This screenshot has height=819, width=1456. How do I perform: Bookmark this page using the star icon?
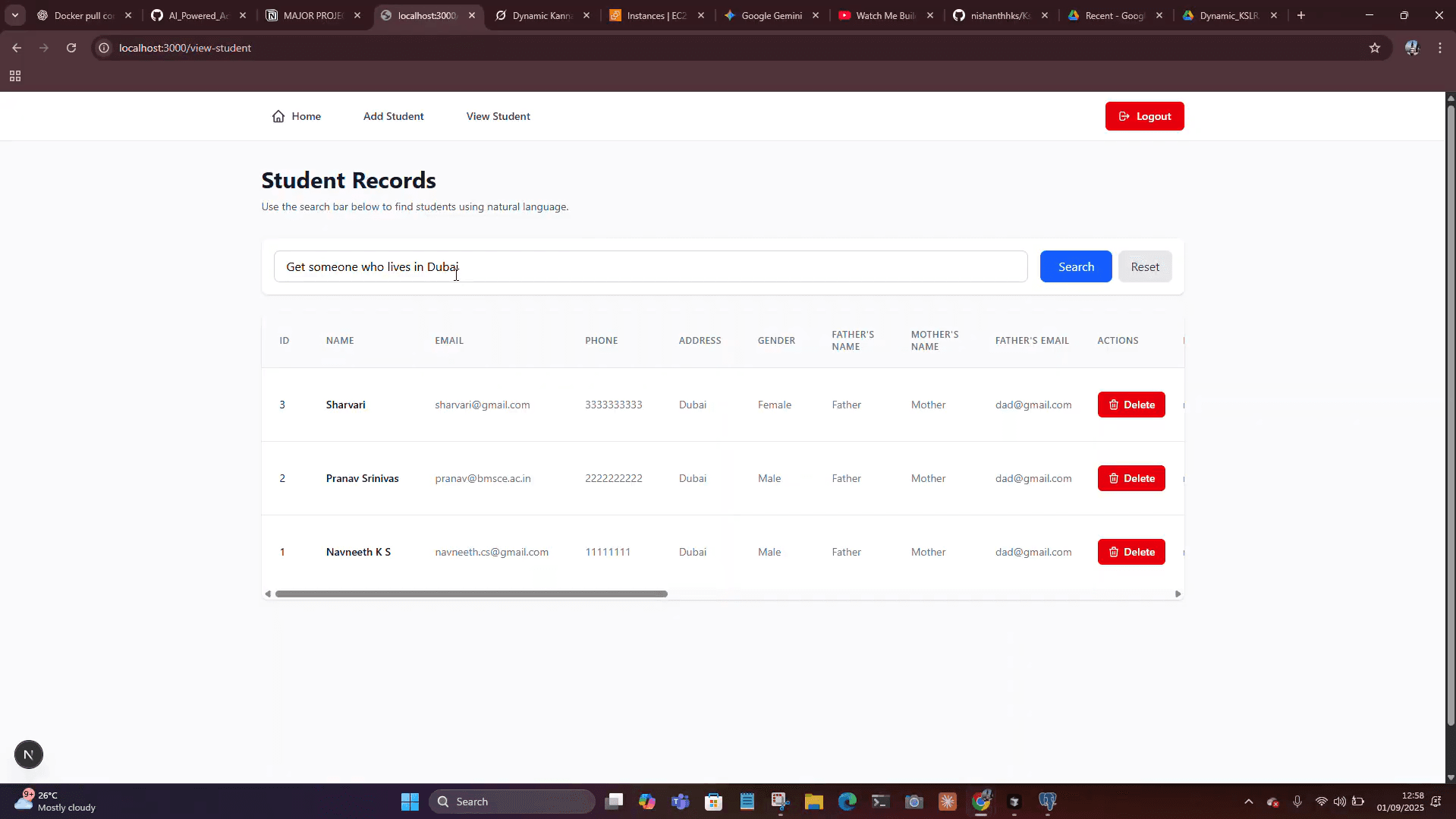pyautogui.click(x=1376, y=47)
